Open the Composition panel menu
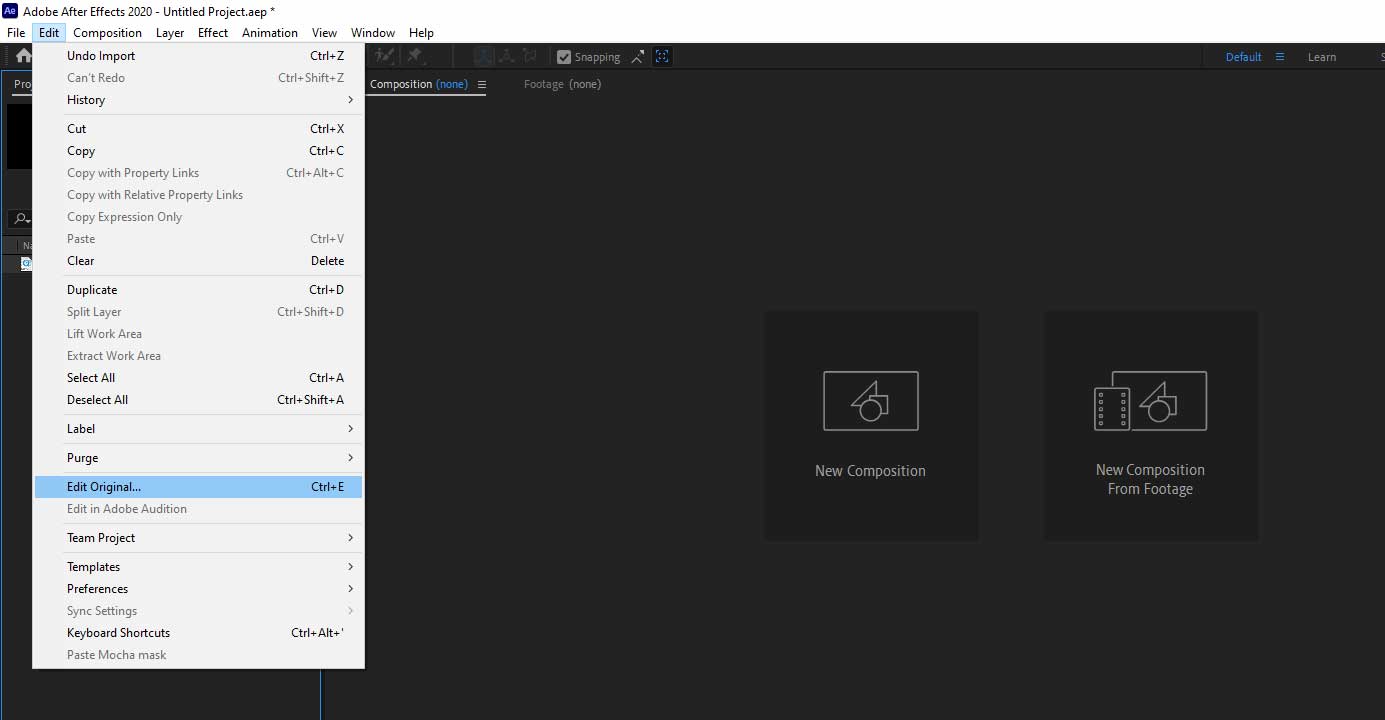Viewport: 1385px width, 720px height. pyautogui.click(x=484, y=85)
